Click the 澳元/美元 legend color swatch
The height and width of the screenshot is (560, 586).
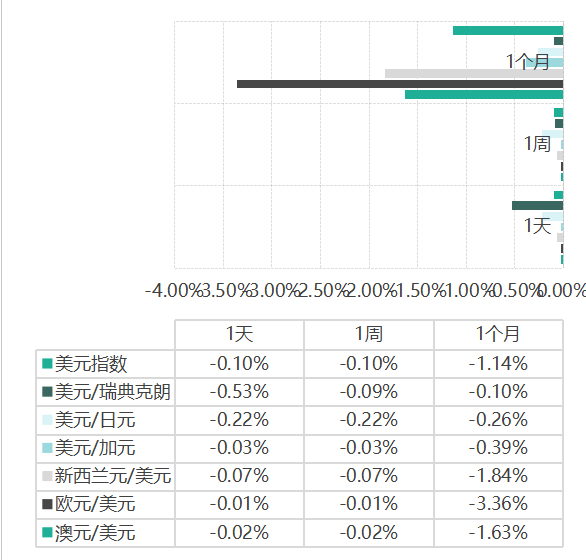tap(47, 532)
